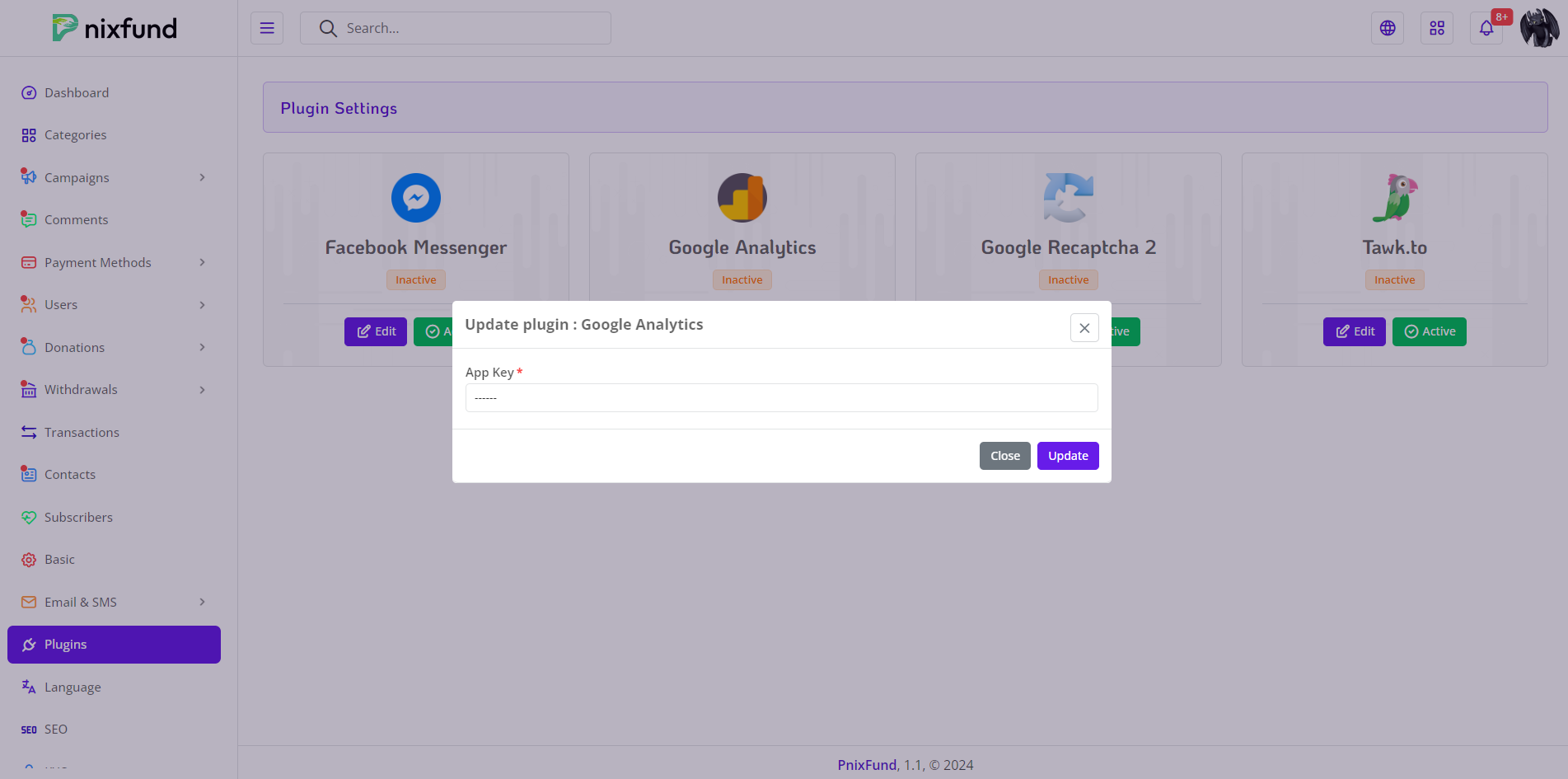
Task: Click the Google Recaptcha 2 logo
Action: point(1069,198)
